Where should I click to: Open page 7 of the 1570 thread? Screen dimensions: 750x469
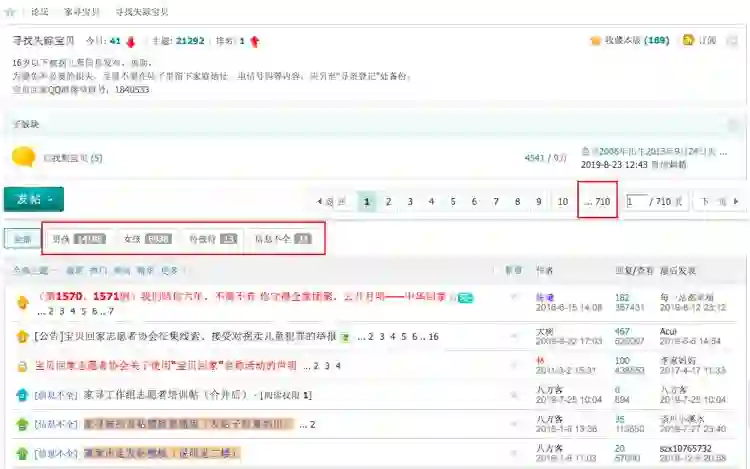[111, 311]
